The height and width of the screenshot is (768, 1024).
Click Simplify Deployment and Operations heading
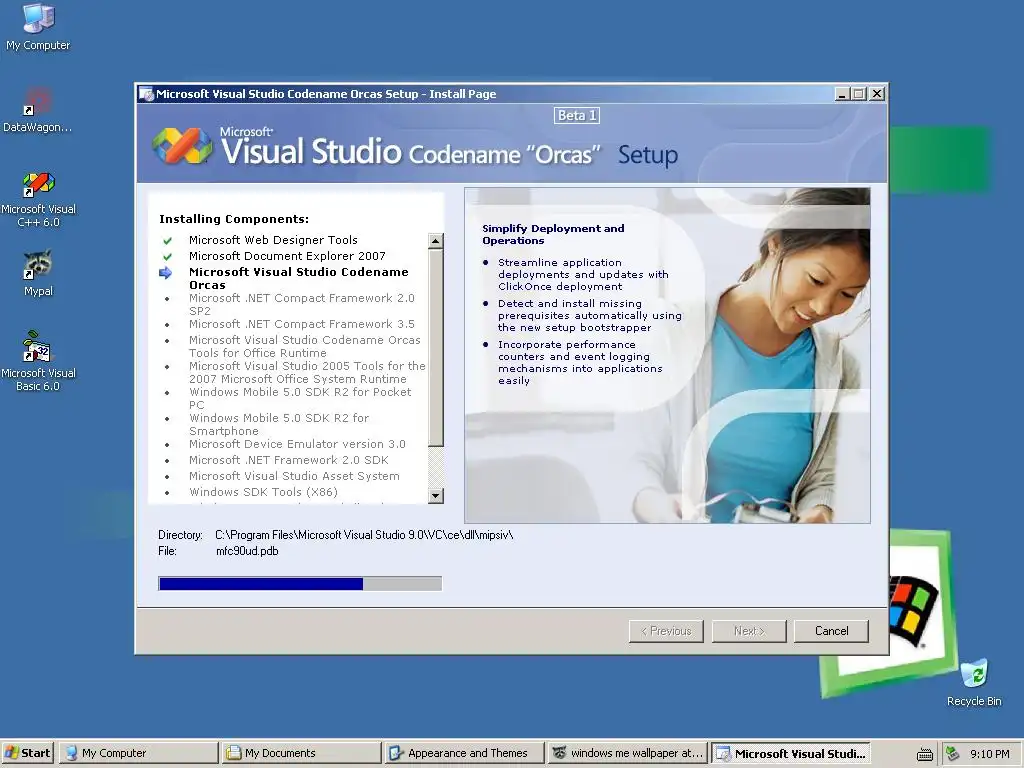point(553,234)
